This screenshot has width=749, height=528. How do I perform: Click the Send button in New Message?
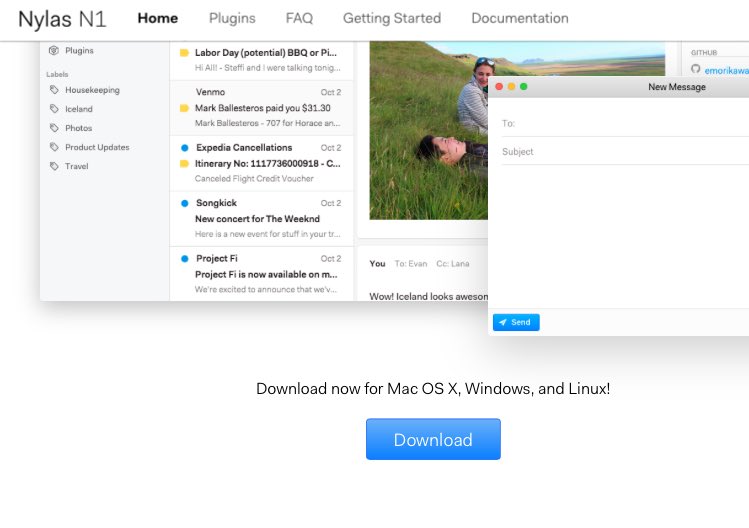coord(516,322)
